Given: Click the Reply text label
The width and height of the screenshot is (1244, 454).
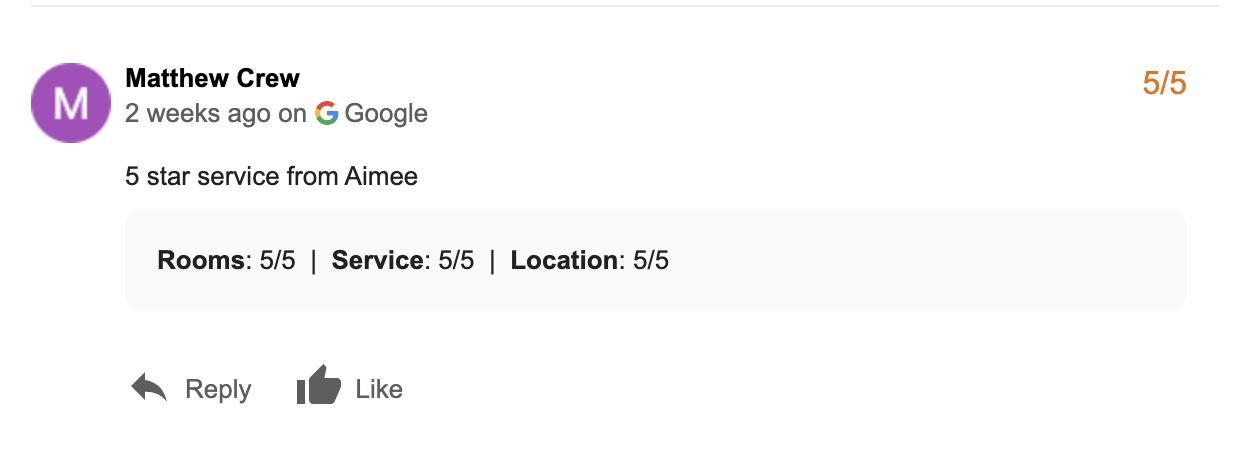Looking at the screenshot, I should point(218,389).
